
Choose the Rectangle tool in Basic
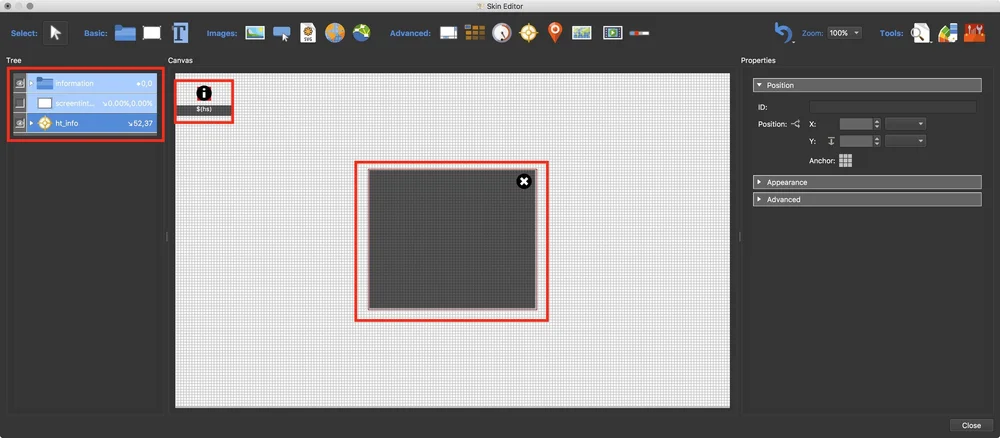tap(152, 33)
